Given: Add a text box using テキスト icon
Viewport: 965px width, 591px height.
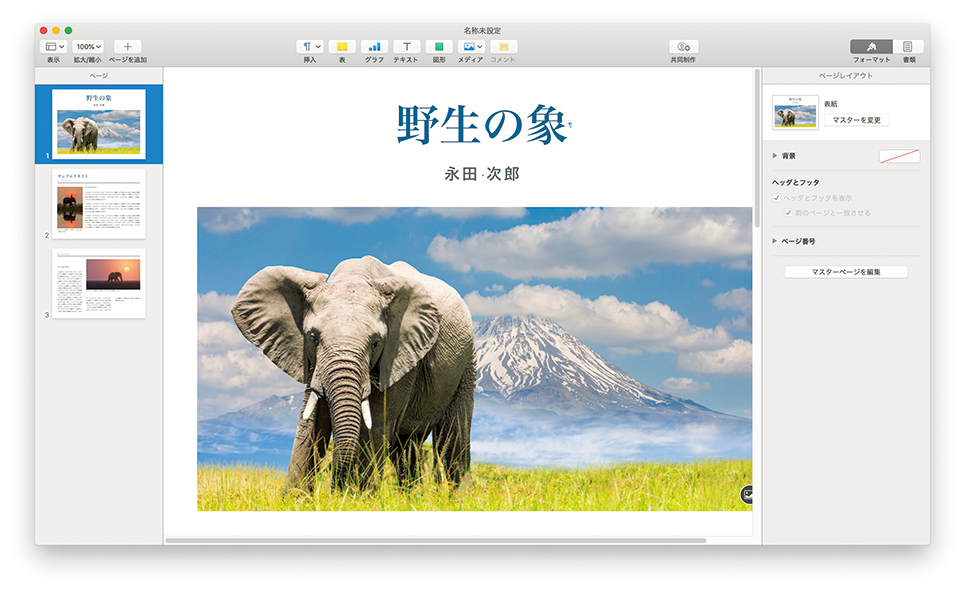Looking at the screenshot, I should (406, 47).
